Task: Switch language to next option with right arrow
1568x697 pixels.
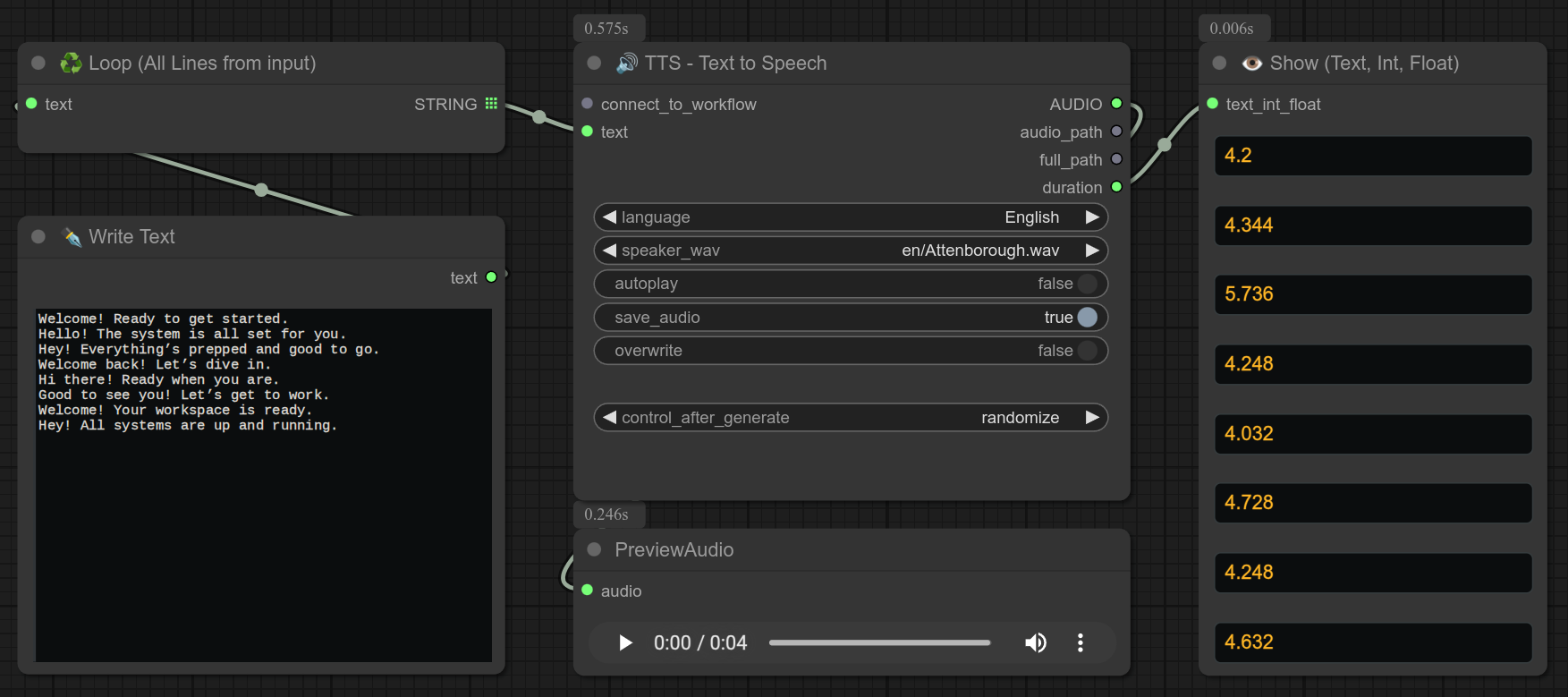Action: click(x=1092, y=217)
